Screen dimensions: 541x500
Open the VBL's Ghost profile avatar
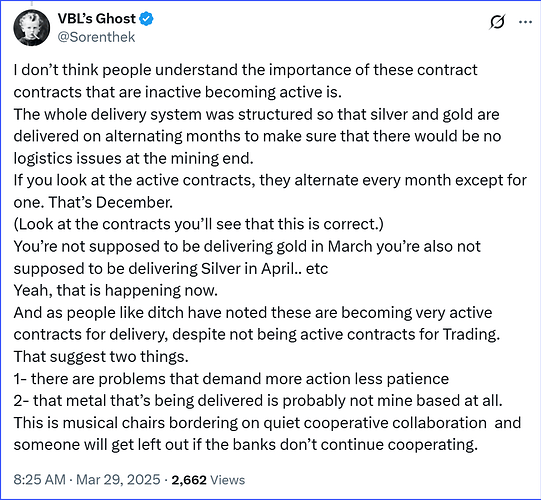(31, 28)
